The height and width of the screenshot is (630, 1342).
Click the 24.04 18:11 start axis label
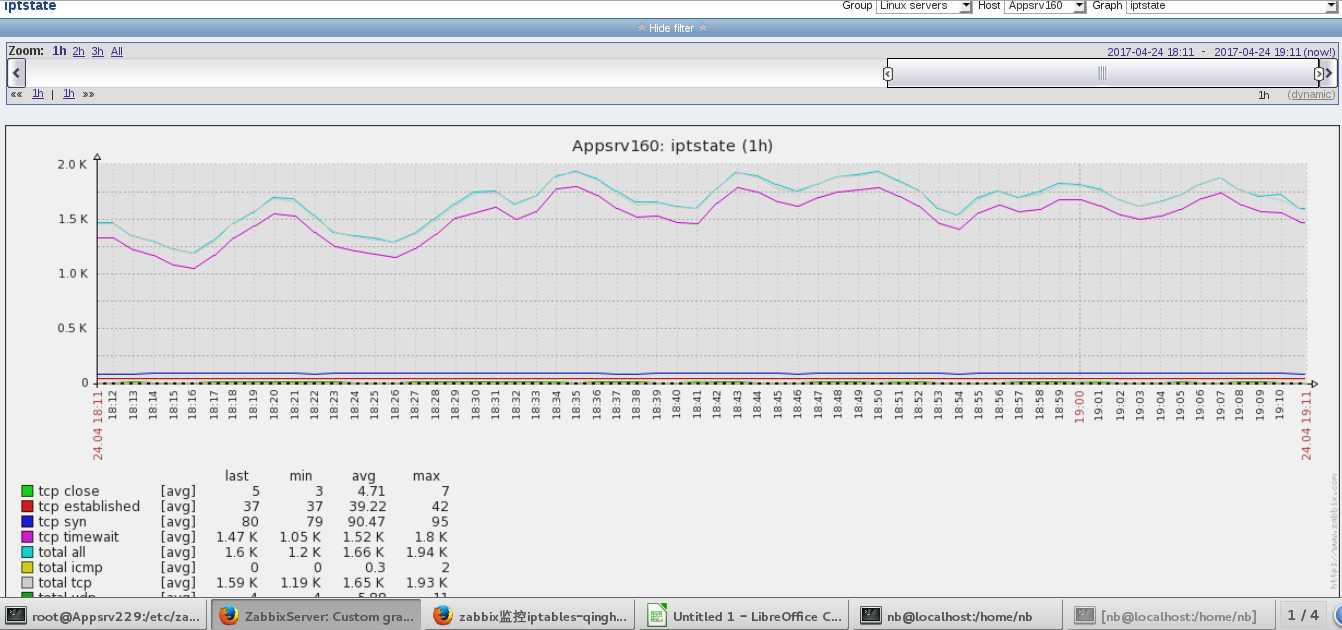click(x=98, y=425)
